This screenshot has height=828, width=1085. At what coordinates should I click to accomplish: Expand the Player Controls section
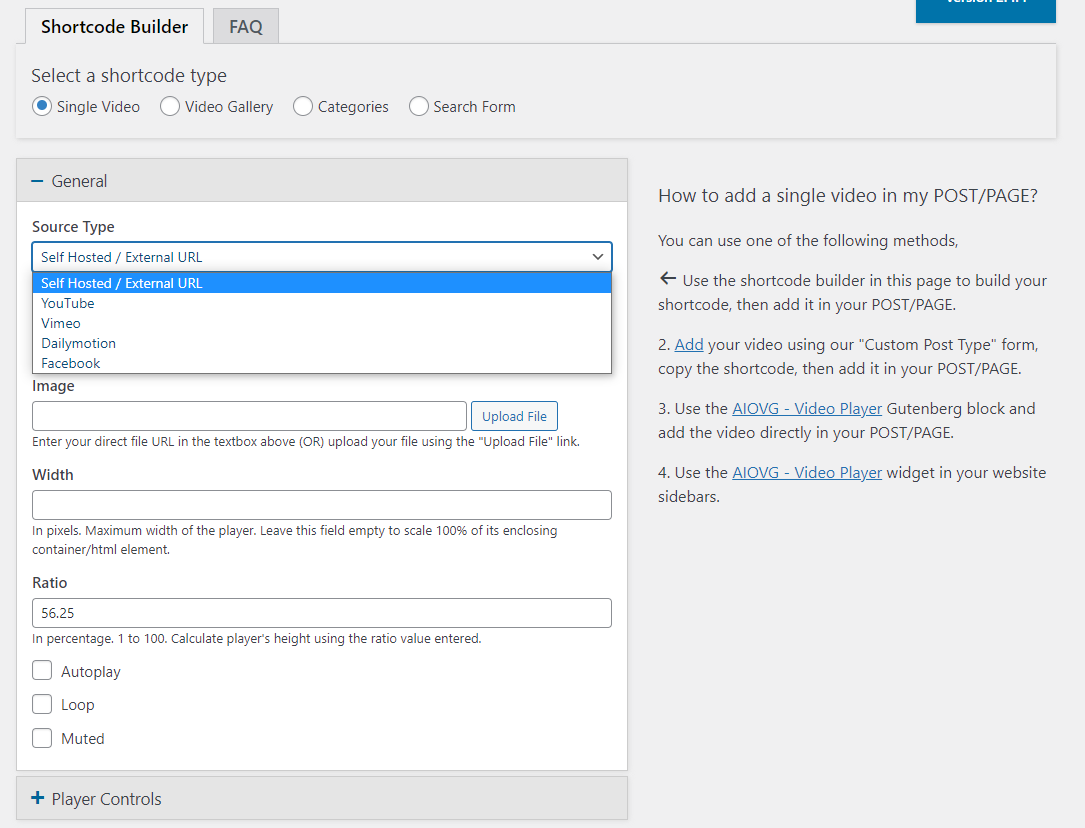pos(37,799)
